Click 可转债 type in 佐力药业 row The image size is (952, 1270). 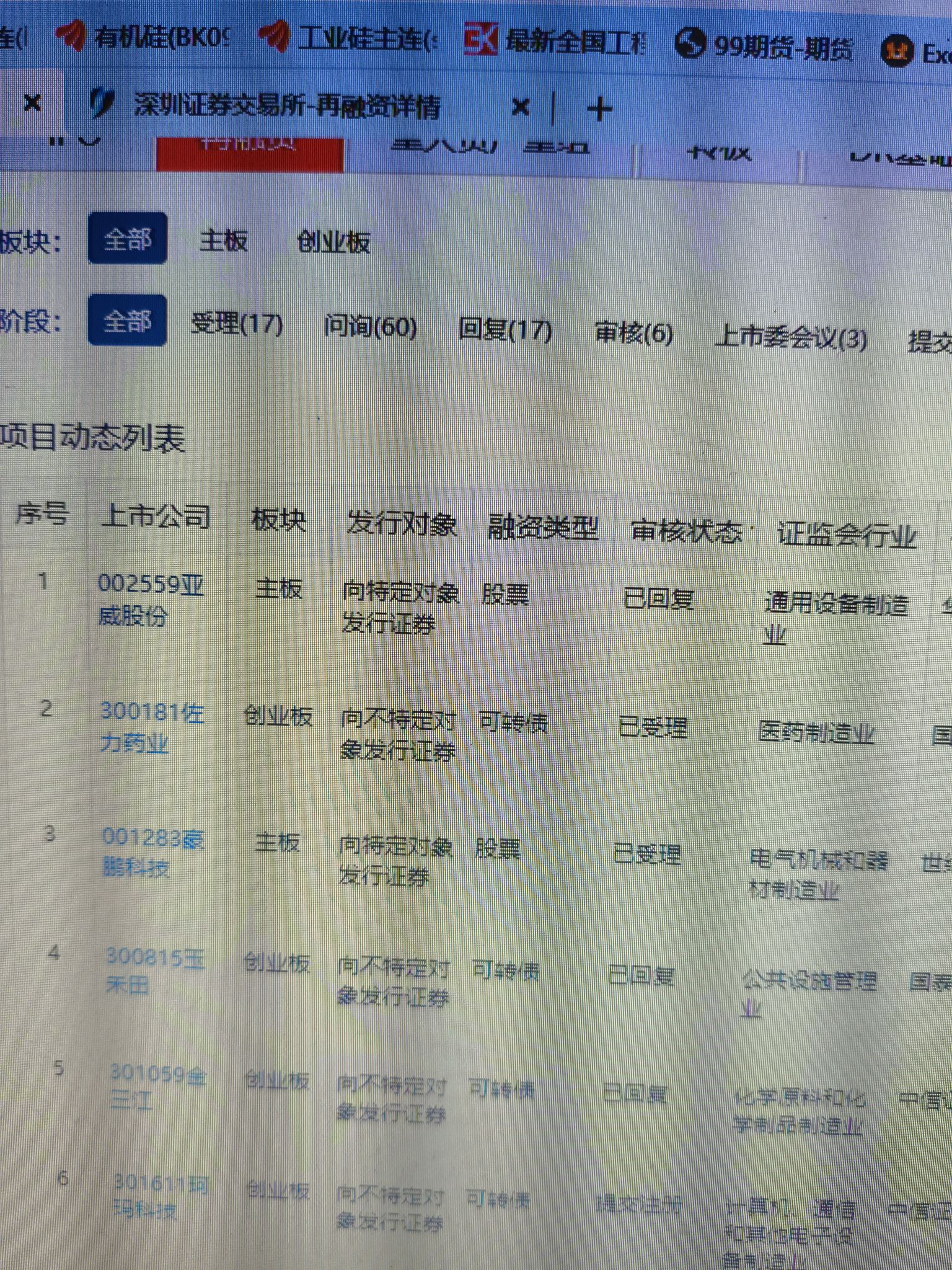[x=513, y=722]
